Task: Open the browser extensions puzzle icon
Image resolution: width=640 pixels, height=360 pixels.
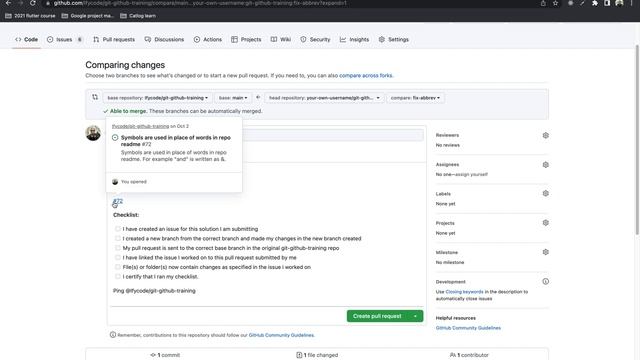Action: pos(595,3)
